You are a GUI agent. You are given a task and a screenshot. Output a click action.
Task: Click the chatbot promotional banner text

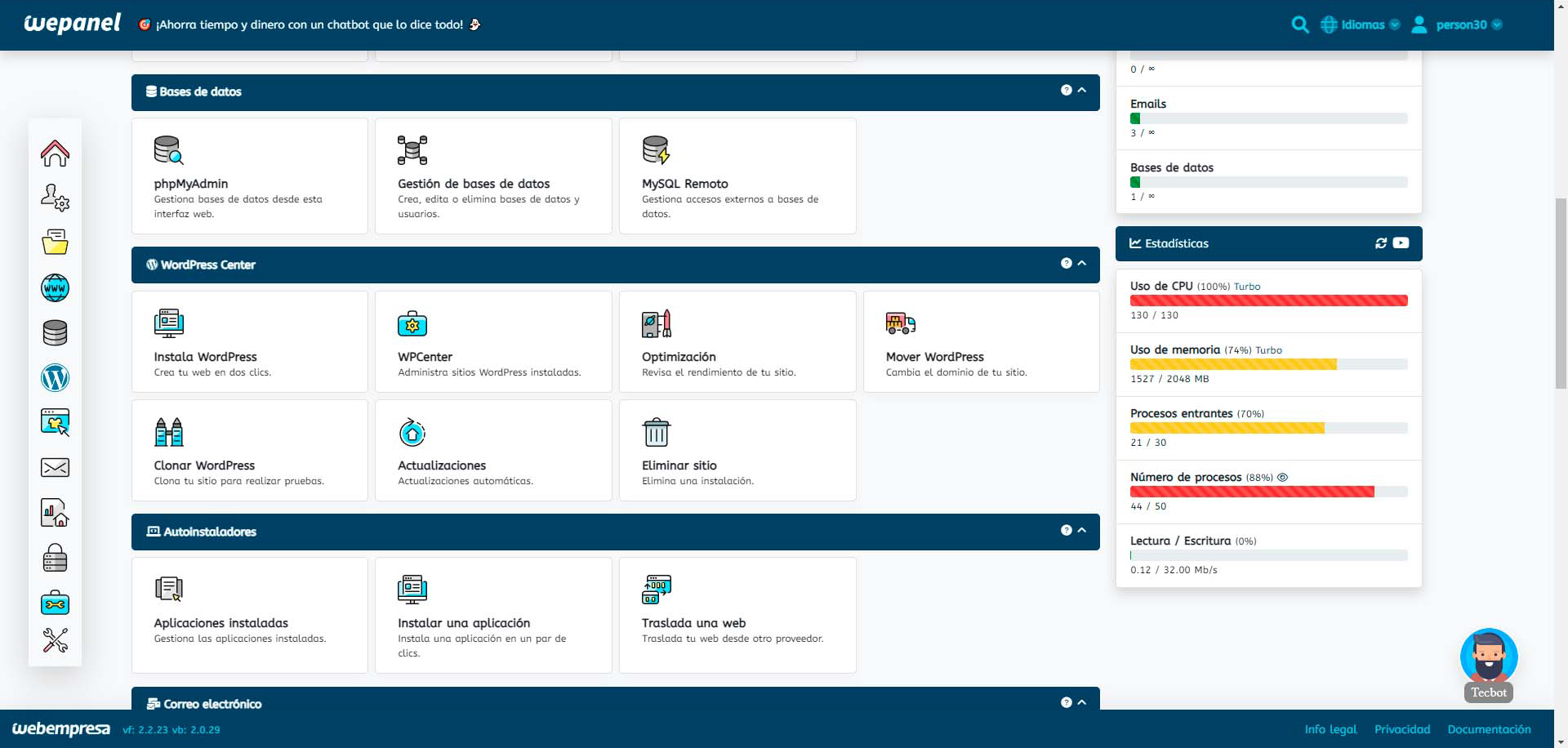click(310, 24)
